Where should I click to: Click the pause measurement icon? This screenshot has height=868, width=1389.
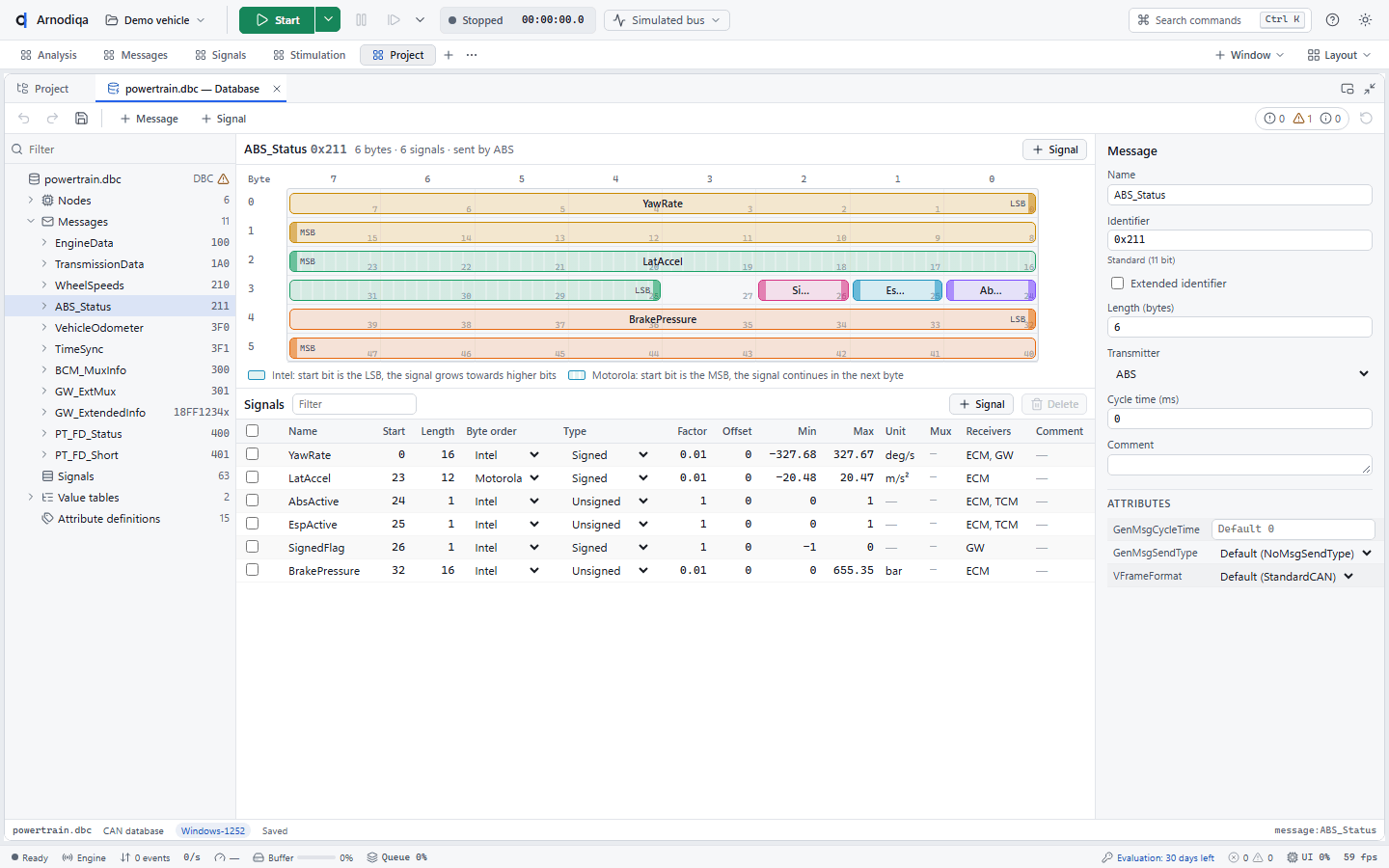pyautogui.click(x=362, y=20)
